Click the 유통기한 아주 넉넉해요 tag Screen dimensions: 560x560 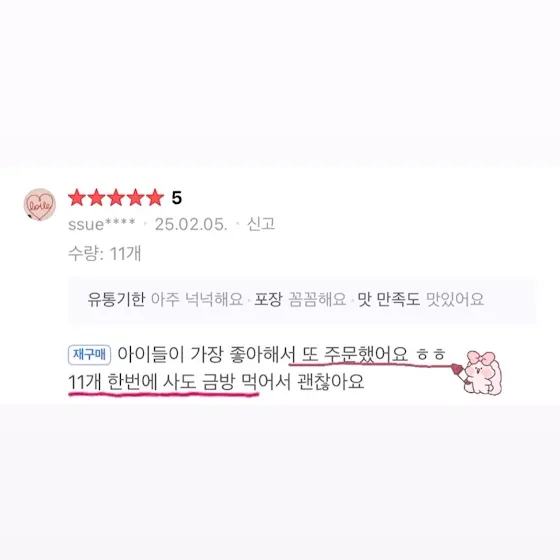click(x=165, y=299)
